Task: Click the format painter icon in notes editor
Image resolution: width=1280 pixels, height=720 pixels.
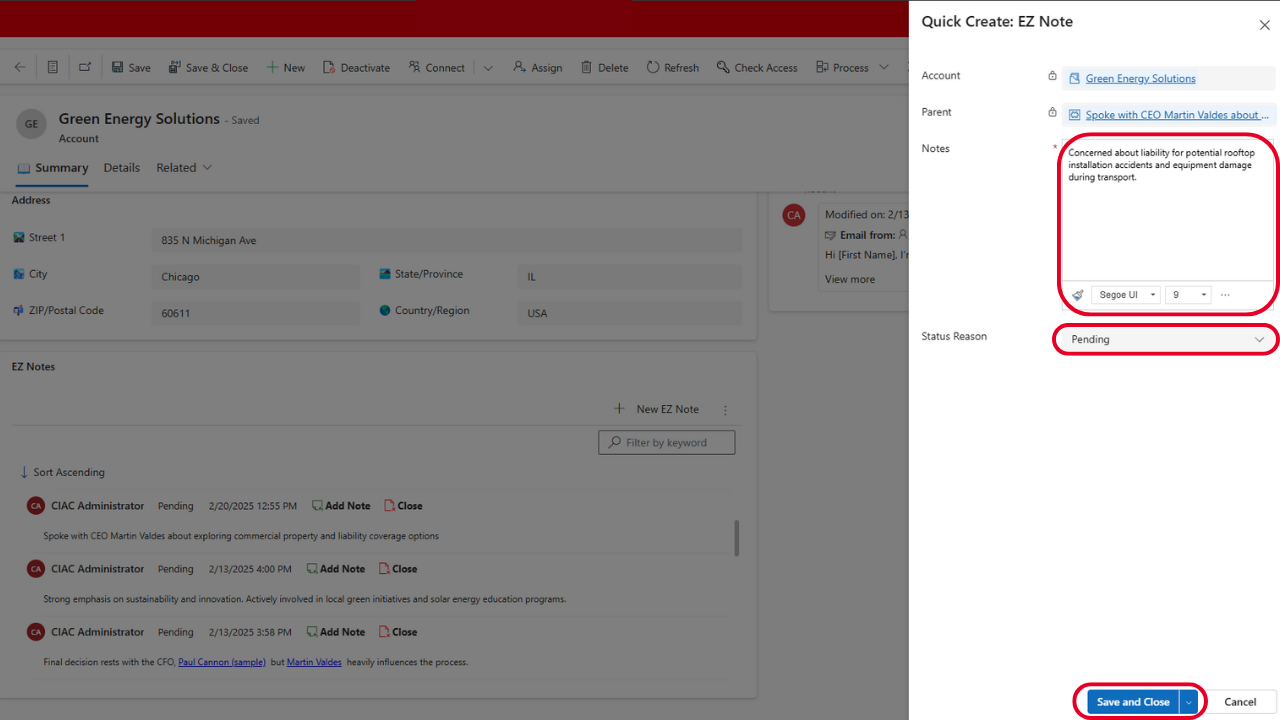Action: [x=1078, y=295]
